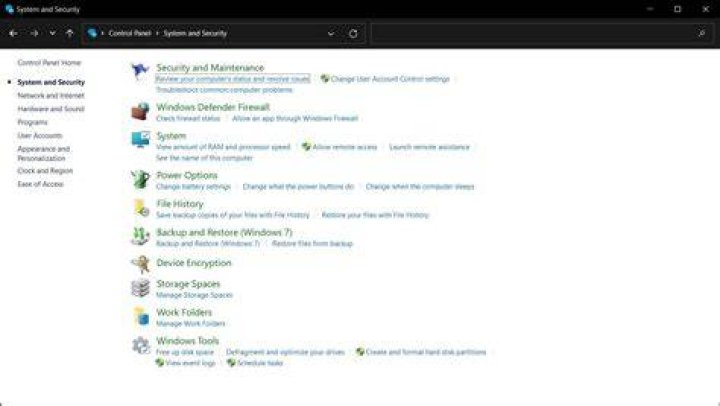720x406 pixels.
Task: Select Appearance and Personalization category
Action: [x=44, y=153]
